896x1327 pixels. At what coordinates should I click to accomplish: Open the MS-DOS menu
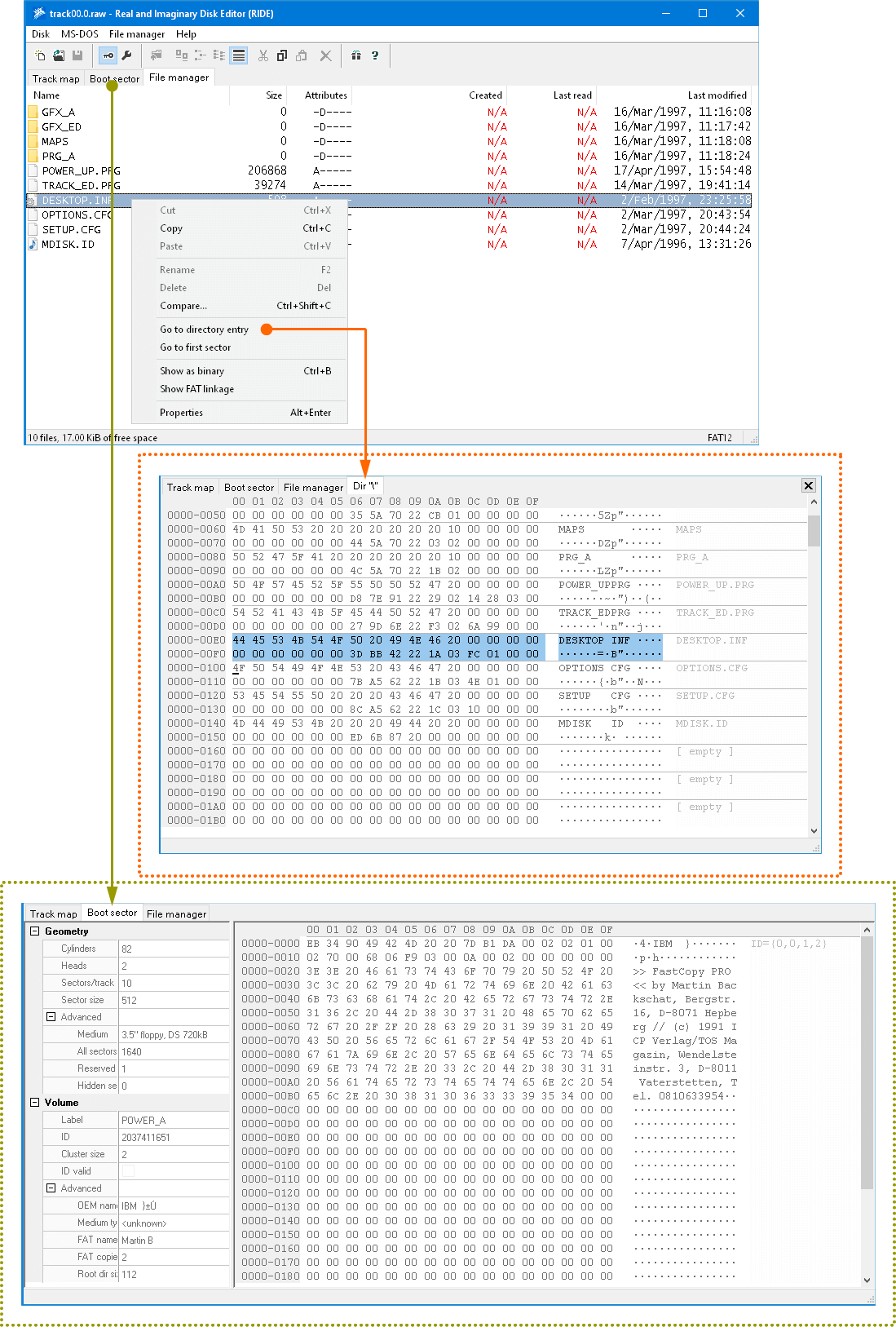tap(80, 34)
